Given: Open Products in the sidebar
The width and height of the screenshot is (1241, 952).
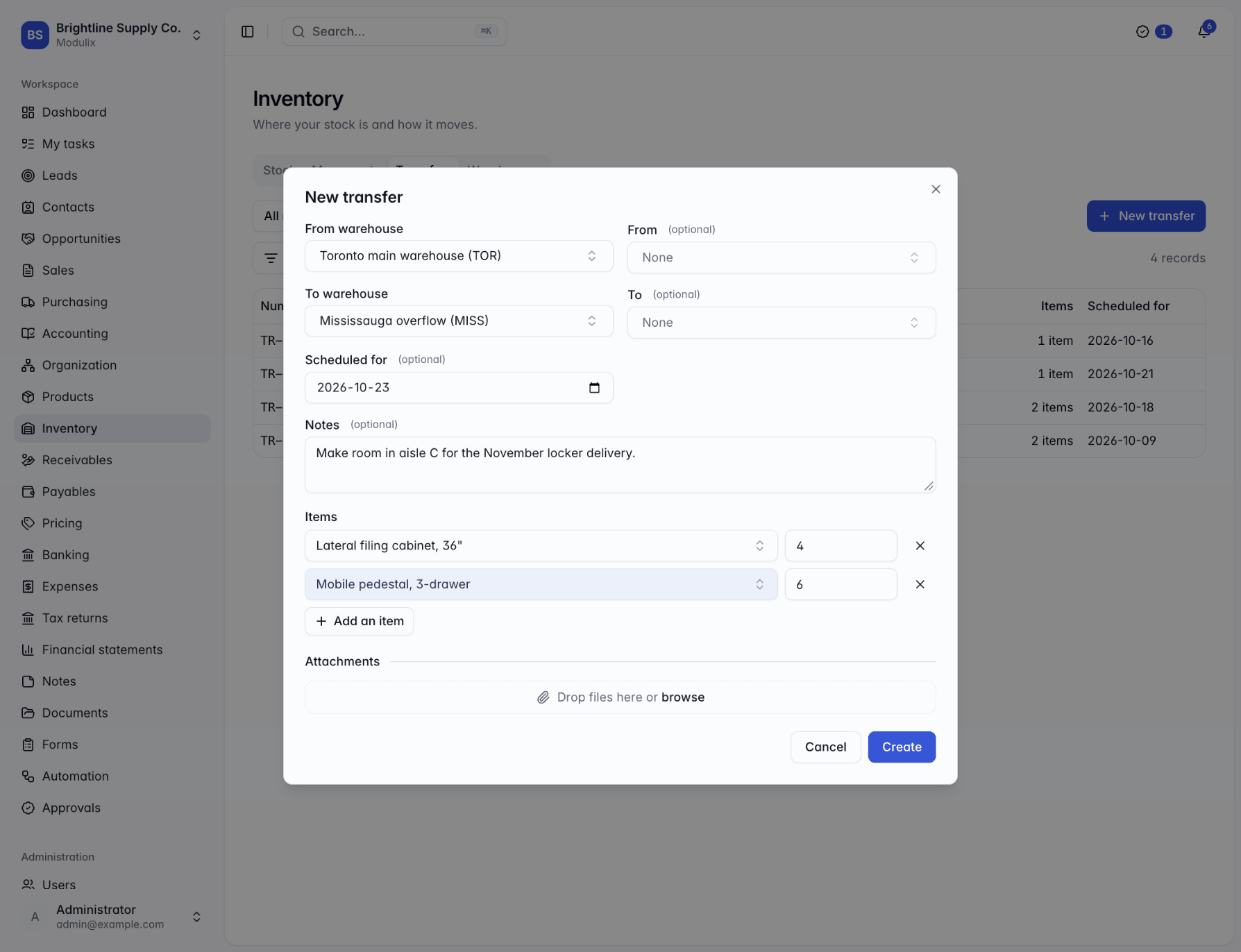Looking at the screenshot, I should click(112, 397).
